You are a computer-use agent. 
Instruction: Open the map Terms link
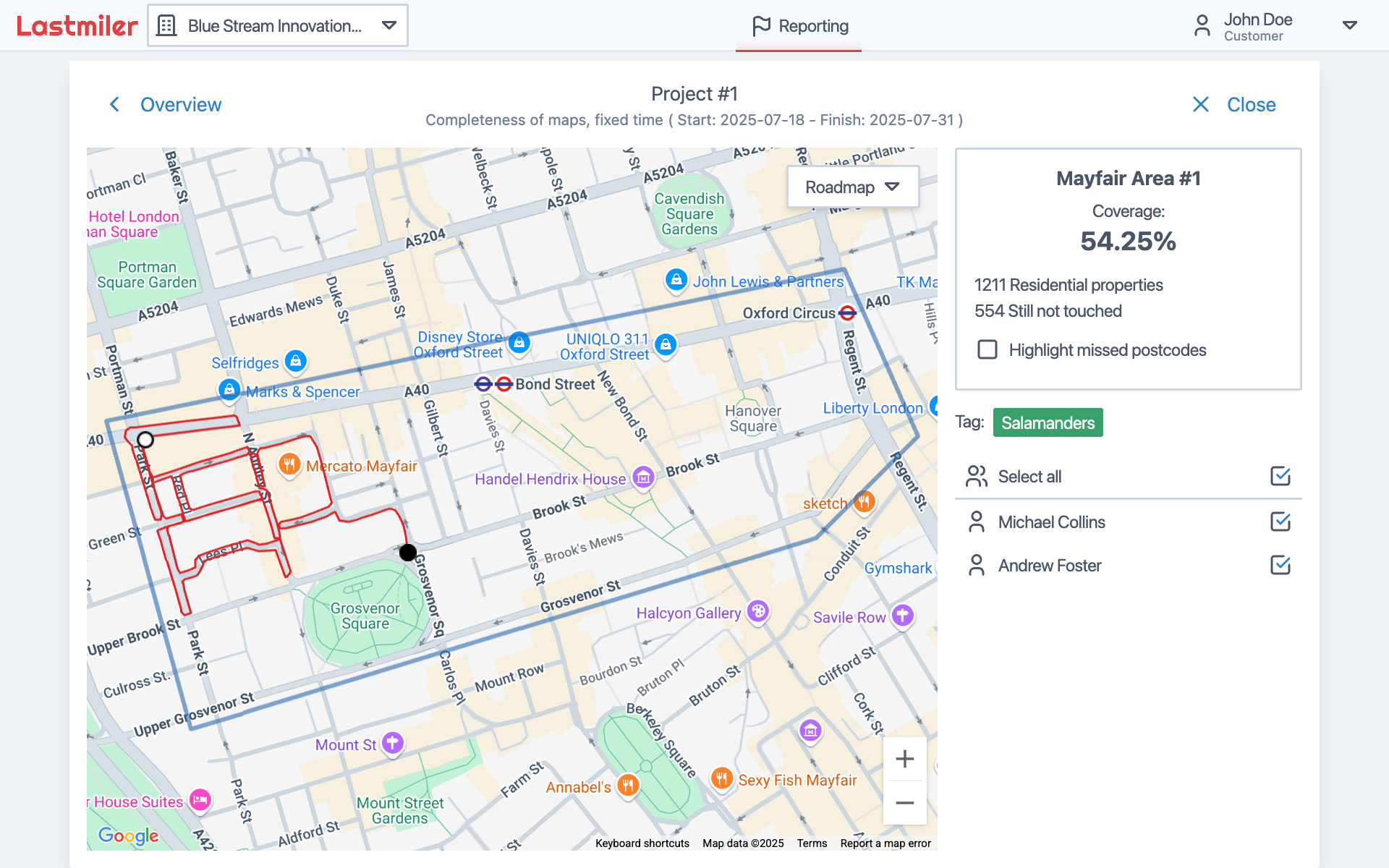coord(812,843)
